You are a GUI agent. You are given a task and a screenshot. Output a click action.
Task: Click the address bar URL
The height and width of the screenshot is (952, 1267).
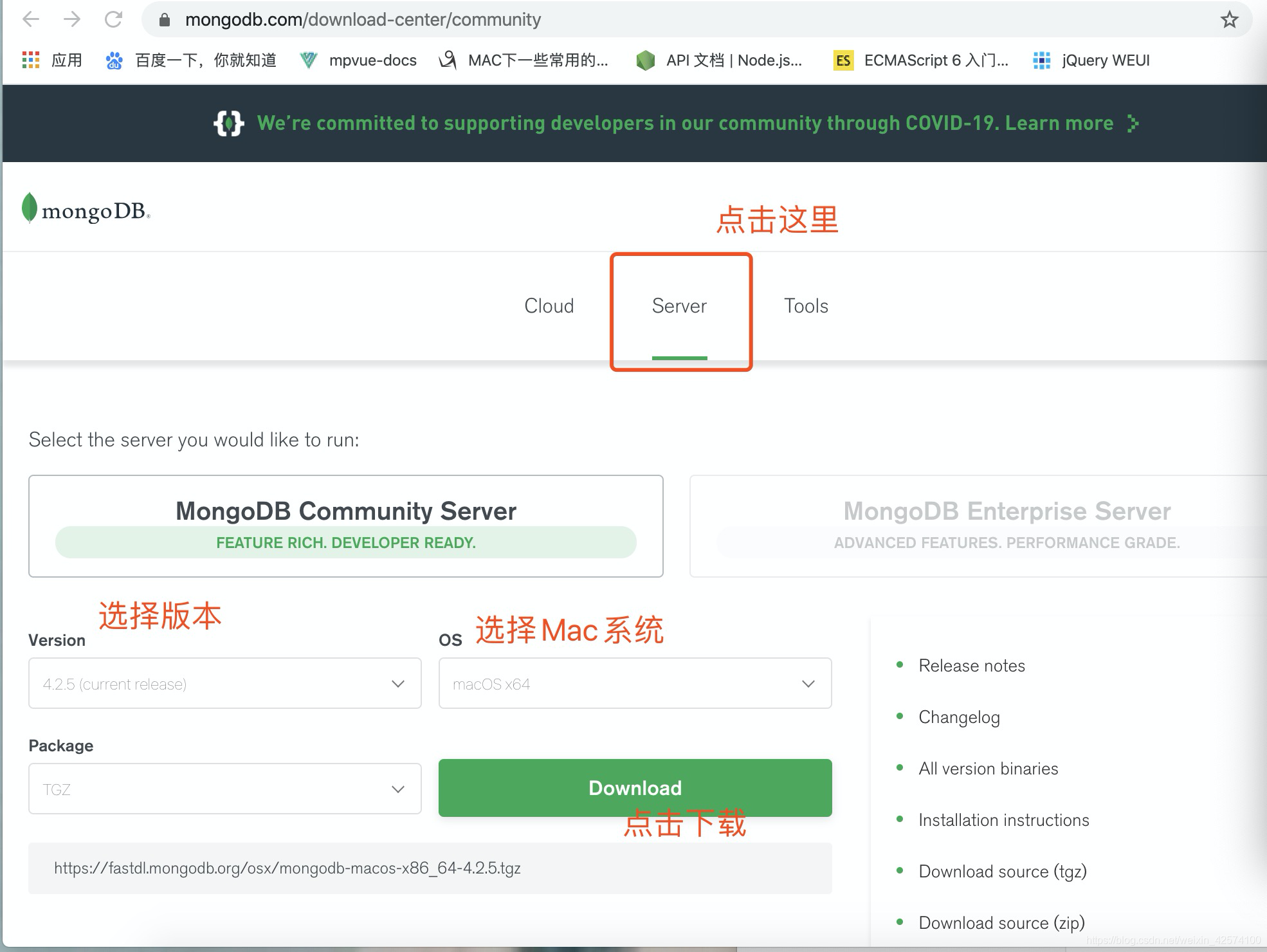pyautogui.click(x=363, y=20)
